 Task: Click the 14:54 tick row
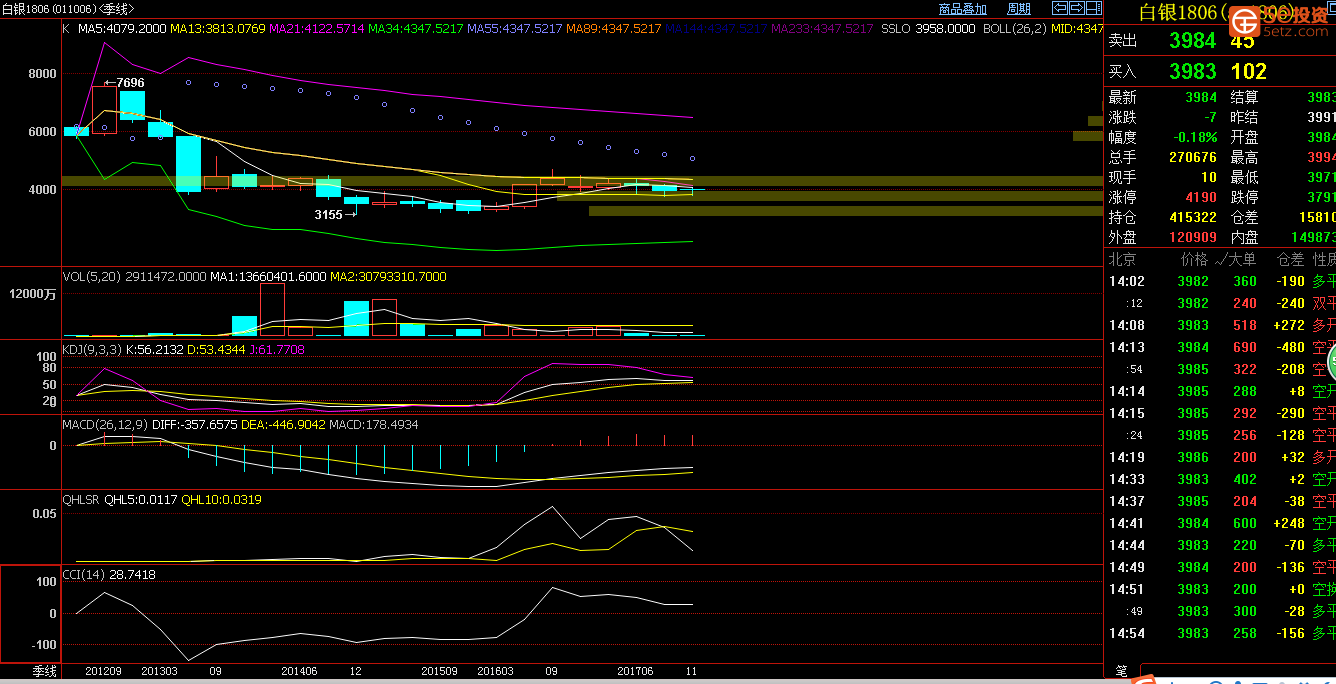[x=1220, y=633]
